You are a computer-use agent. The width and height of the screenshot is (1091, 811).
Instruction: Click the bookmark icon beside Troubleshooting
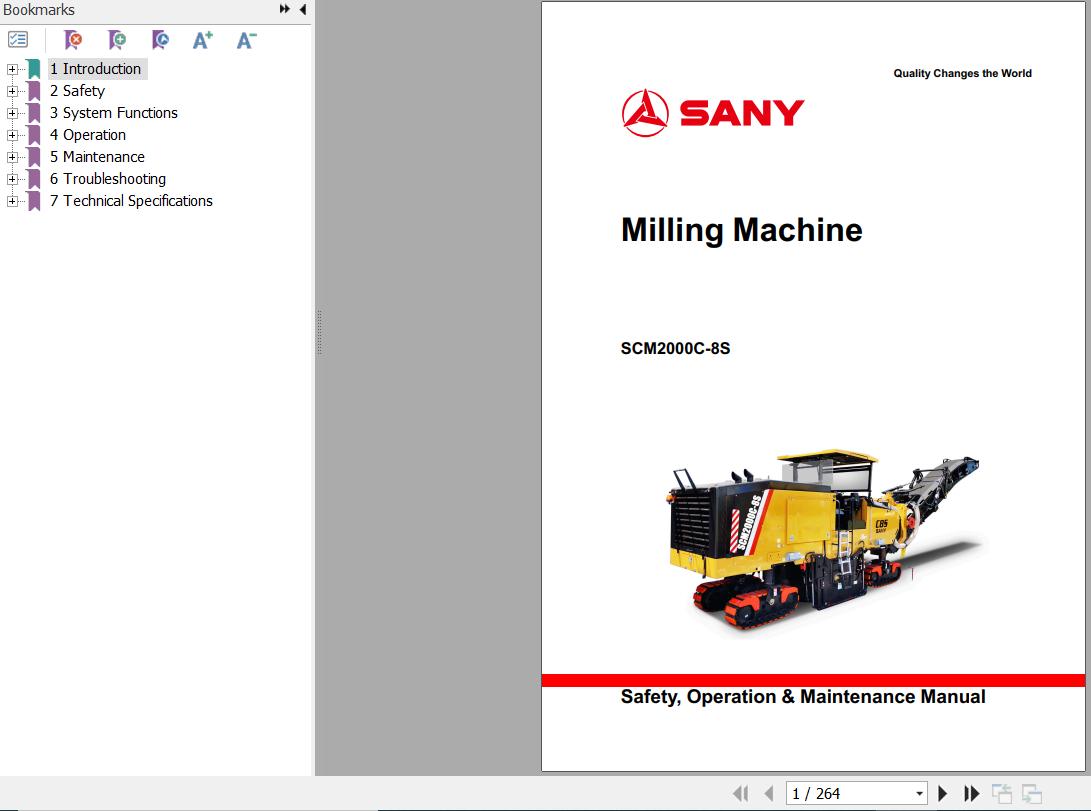(33, 179)
